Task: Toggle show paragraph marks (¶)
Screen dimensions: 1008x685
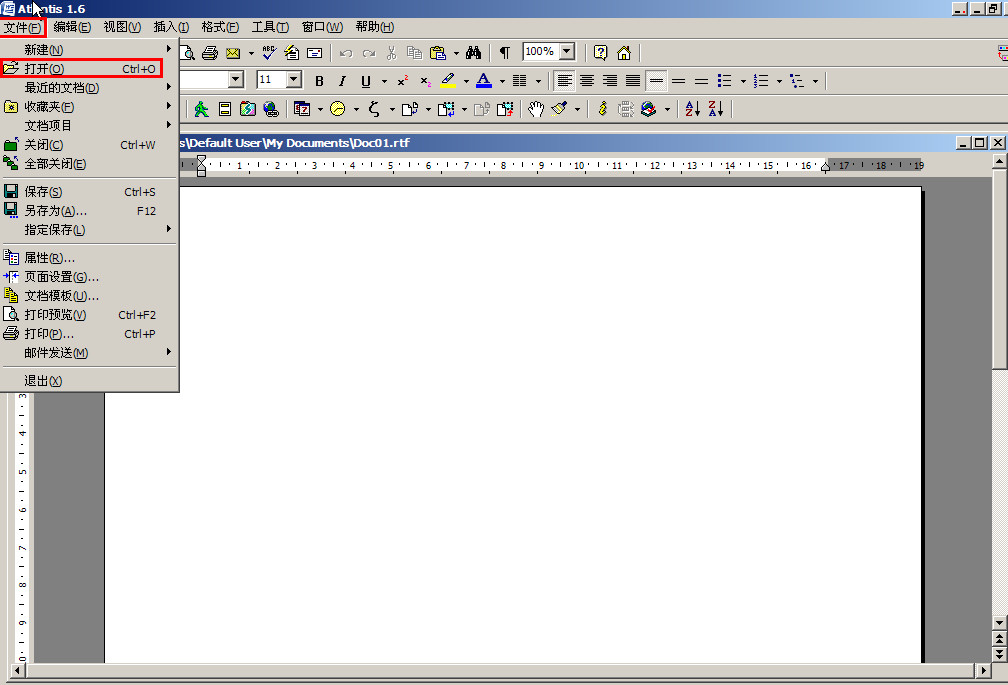Action: [x=505, y=53]
